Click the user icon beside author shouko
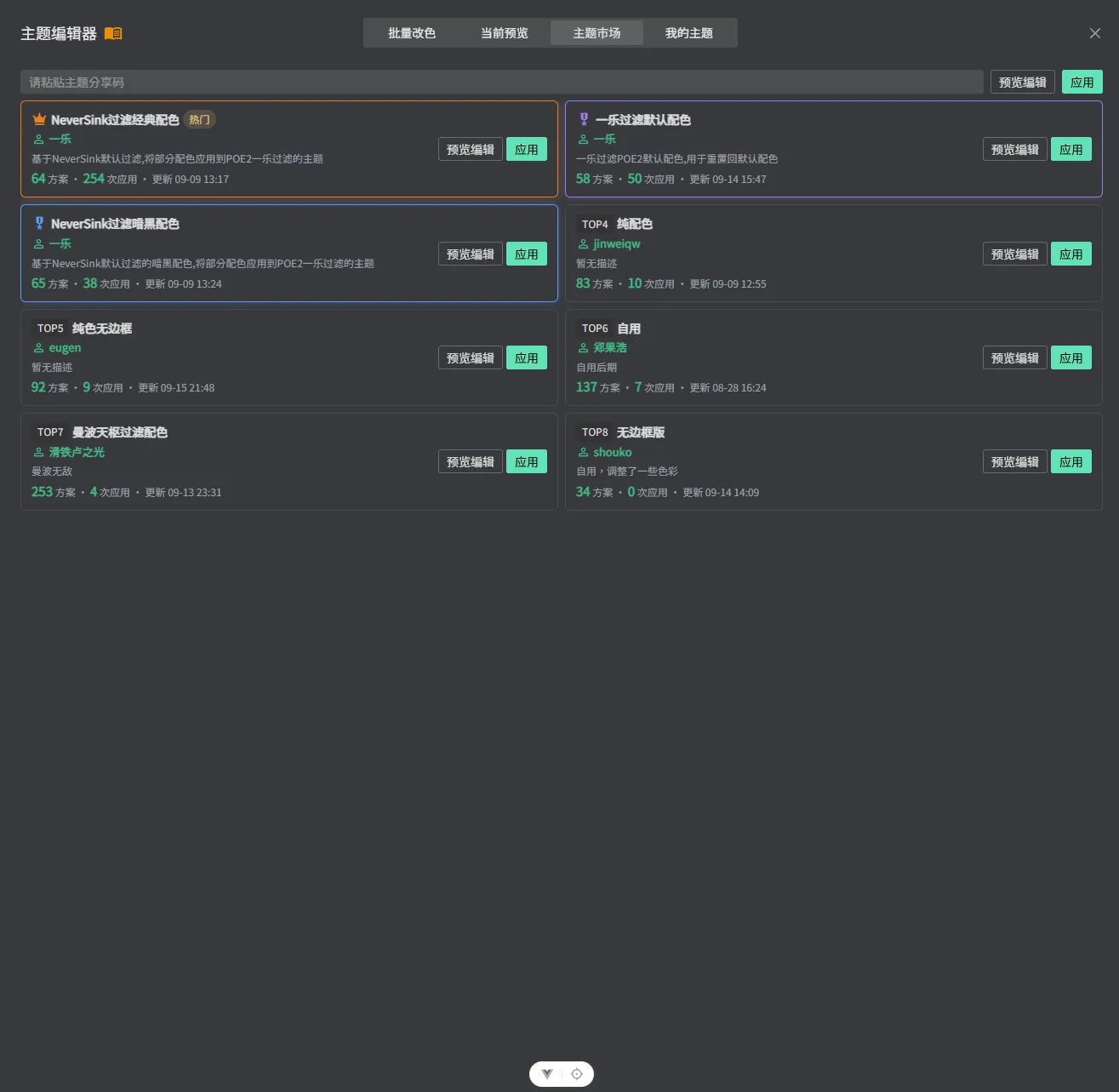This screenshot has width=1119, height=1092. pos(583,453)
